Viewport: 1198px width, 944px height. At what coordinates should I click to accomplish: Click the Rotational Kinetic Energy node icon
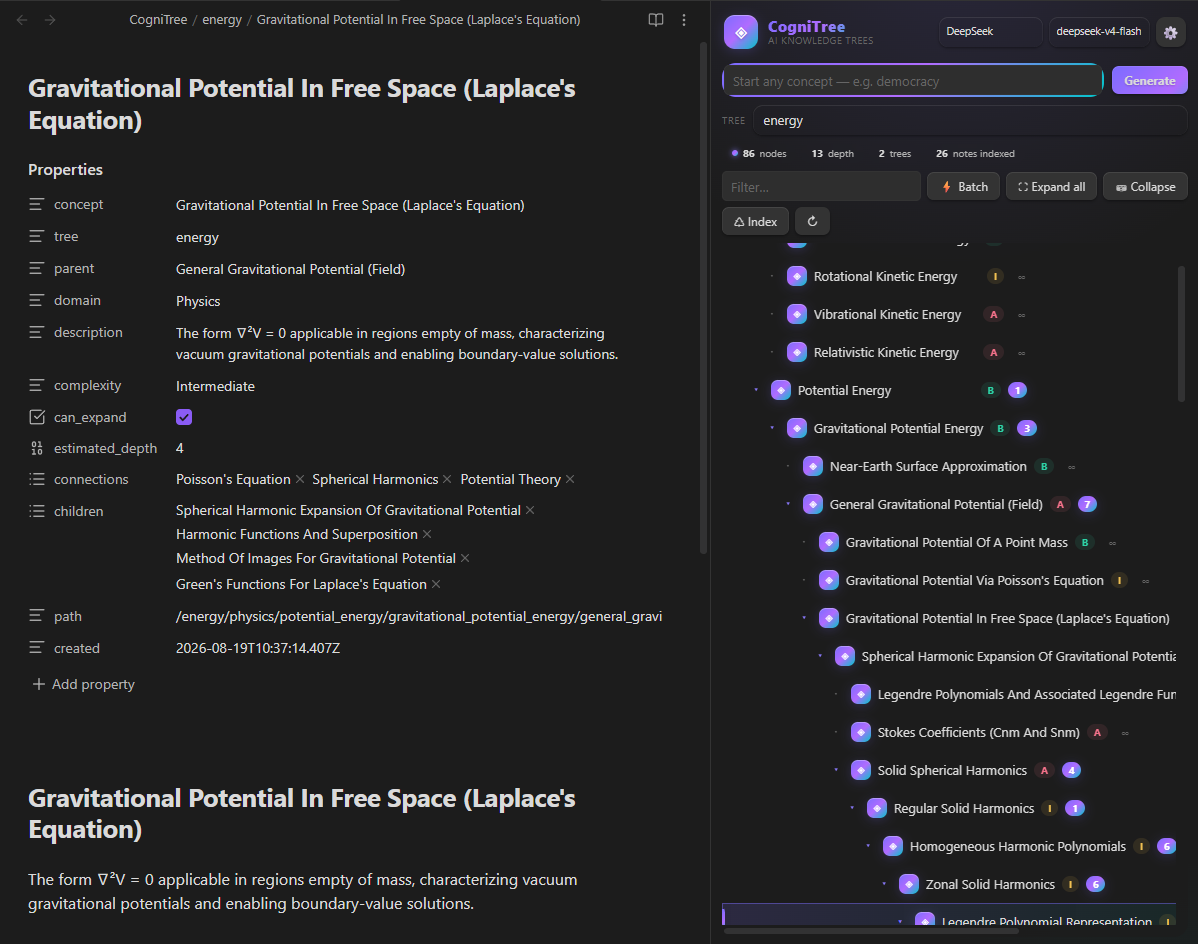pyautogui.click(x=797, y=276)
